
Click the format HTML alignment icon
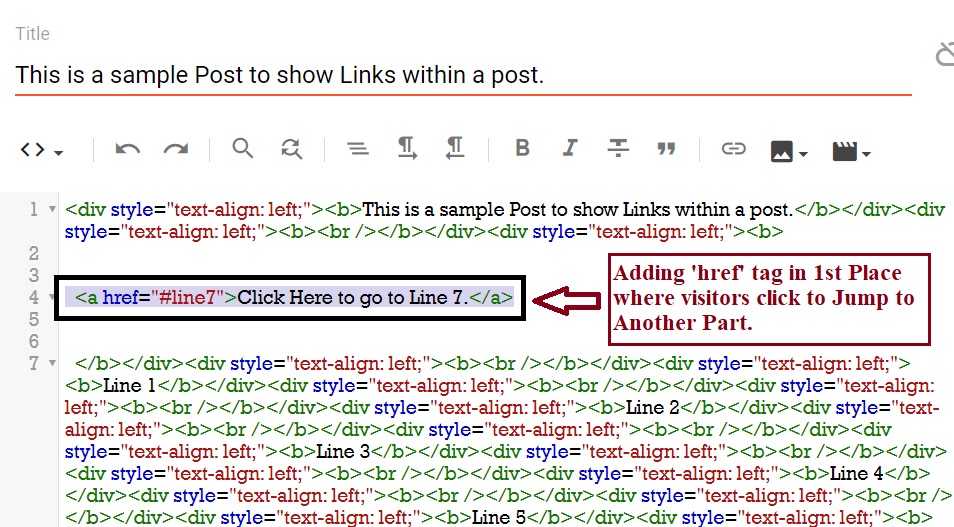pyautogui.click(x=358, y=148)
